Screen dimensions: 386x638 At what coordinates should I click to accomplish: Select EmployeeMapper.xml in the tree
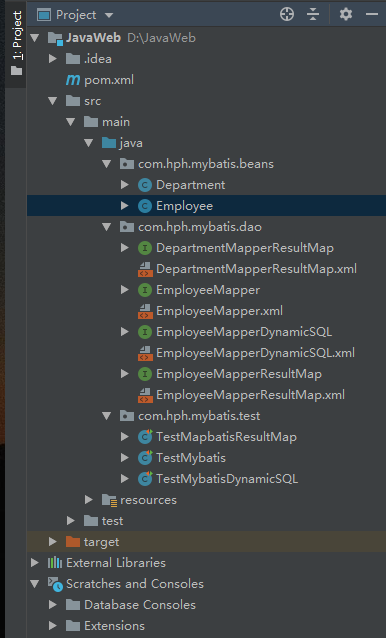[x=219, y=311]
